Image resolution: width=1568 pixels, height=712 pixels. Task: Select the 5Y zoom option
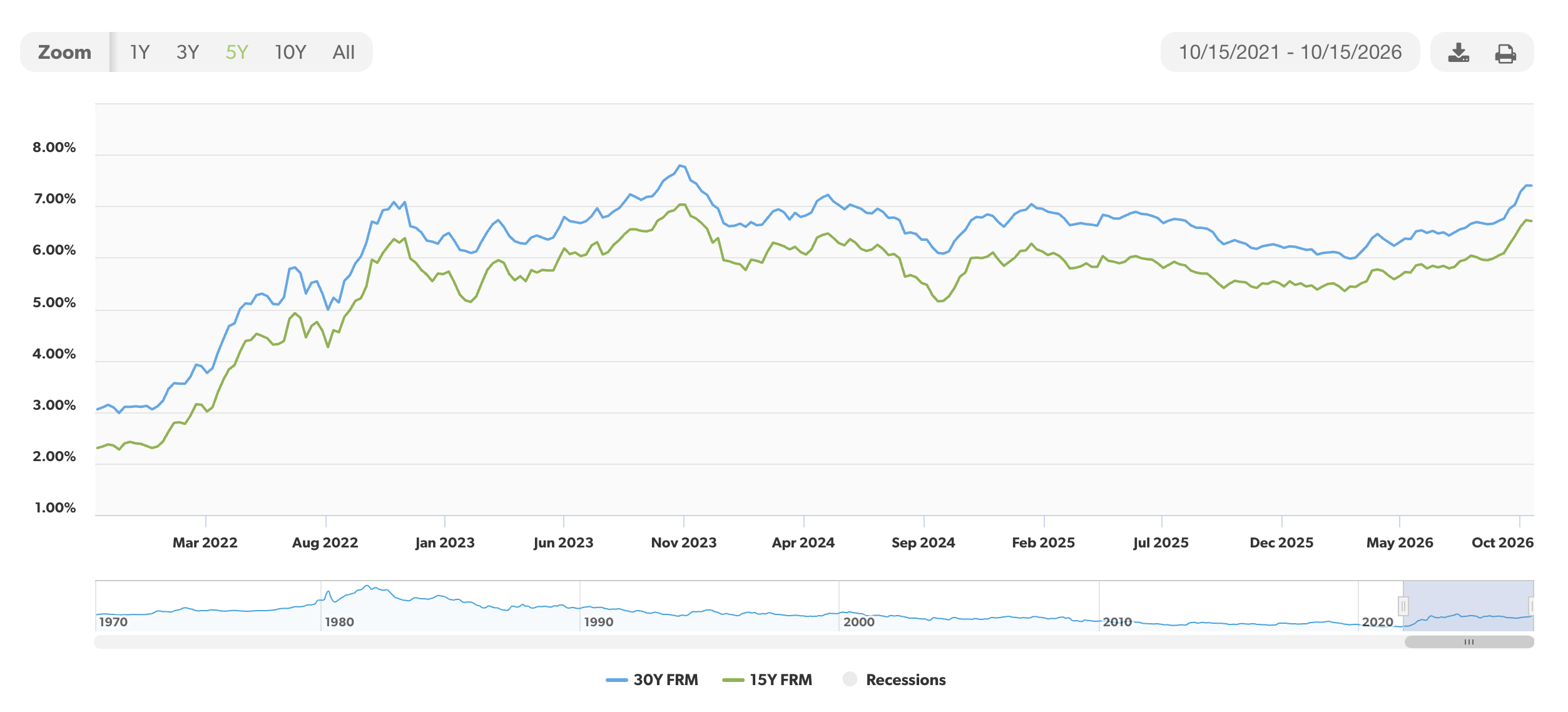tap(237, 52)
